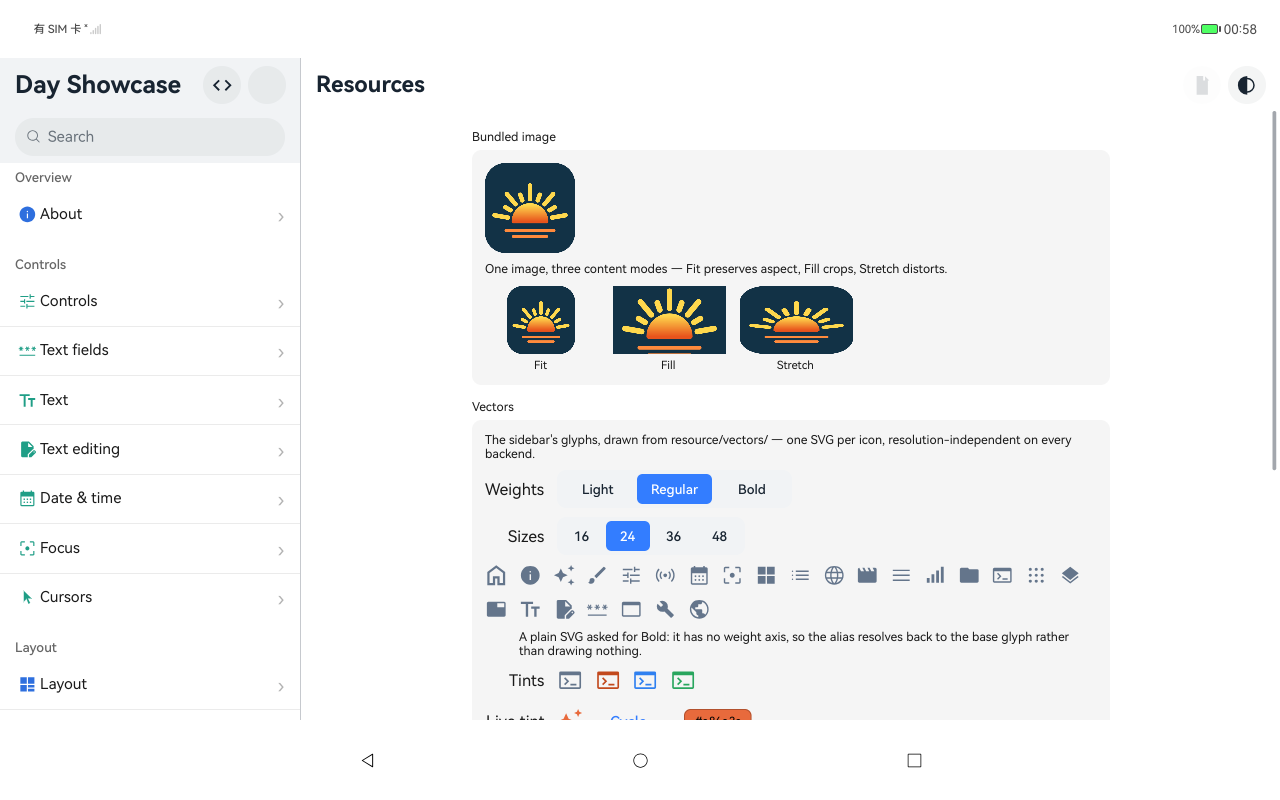
Task: Expand the Cursors row chevron
Action: [281, 599]
